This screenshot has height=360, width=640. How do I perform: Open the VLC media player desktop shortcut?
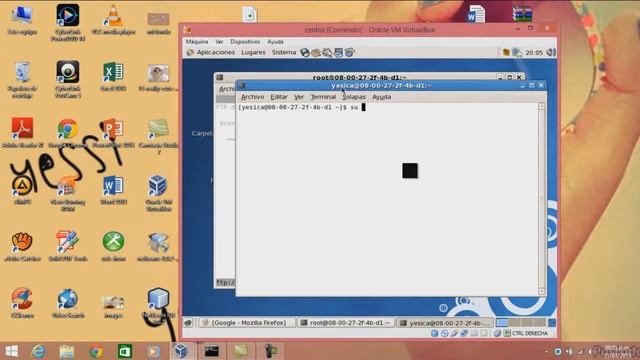(113, 20)
